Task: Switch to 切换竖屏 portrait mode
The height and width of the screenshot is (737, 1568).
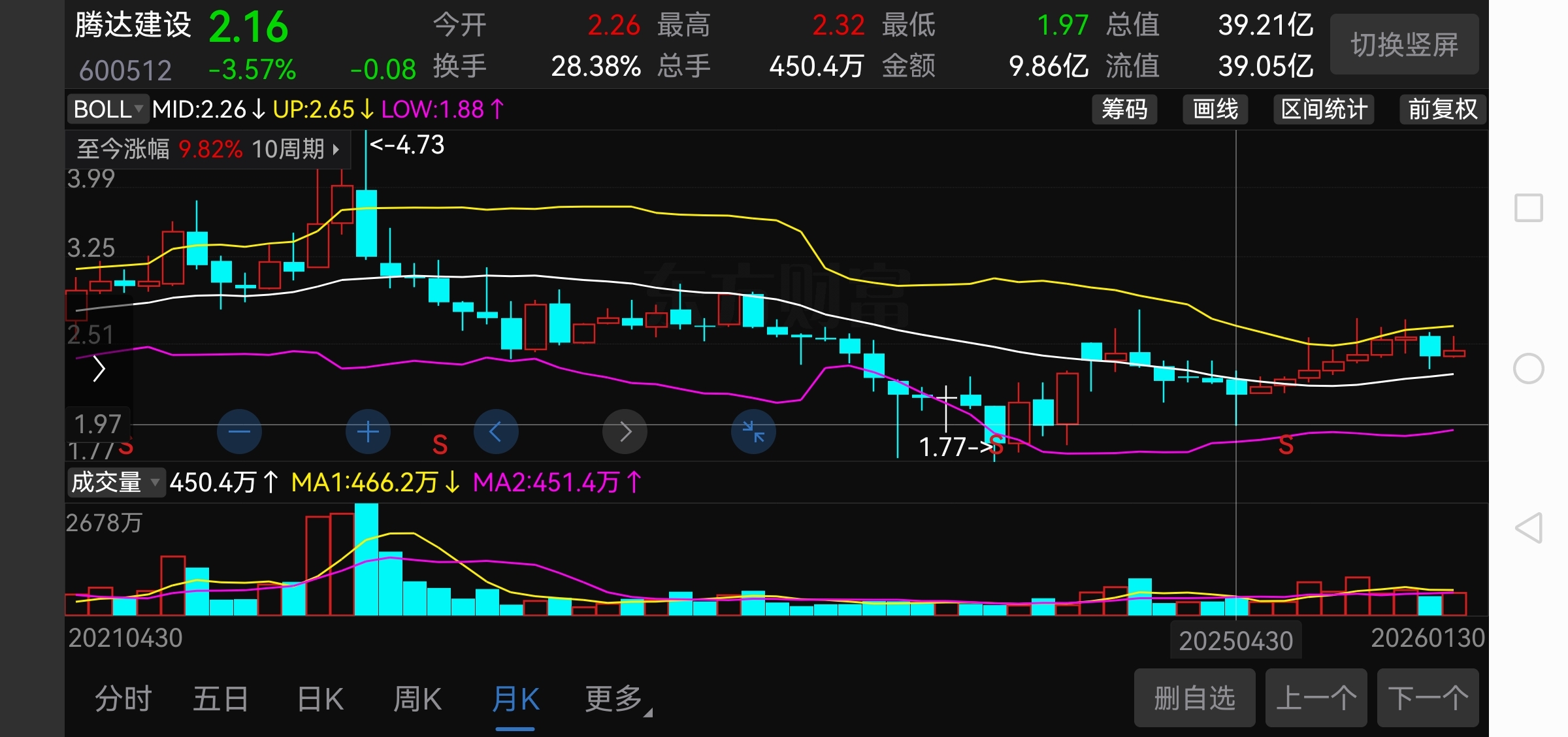Action: coord(1404,44)
